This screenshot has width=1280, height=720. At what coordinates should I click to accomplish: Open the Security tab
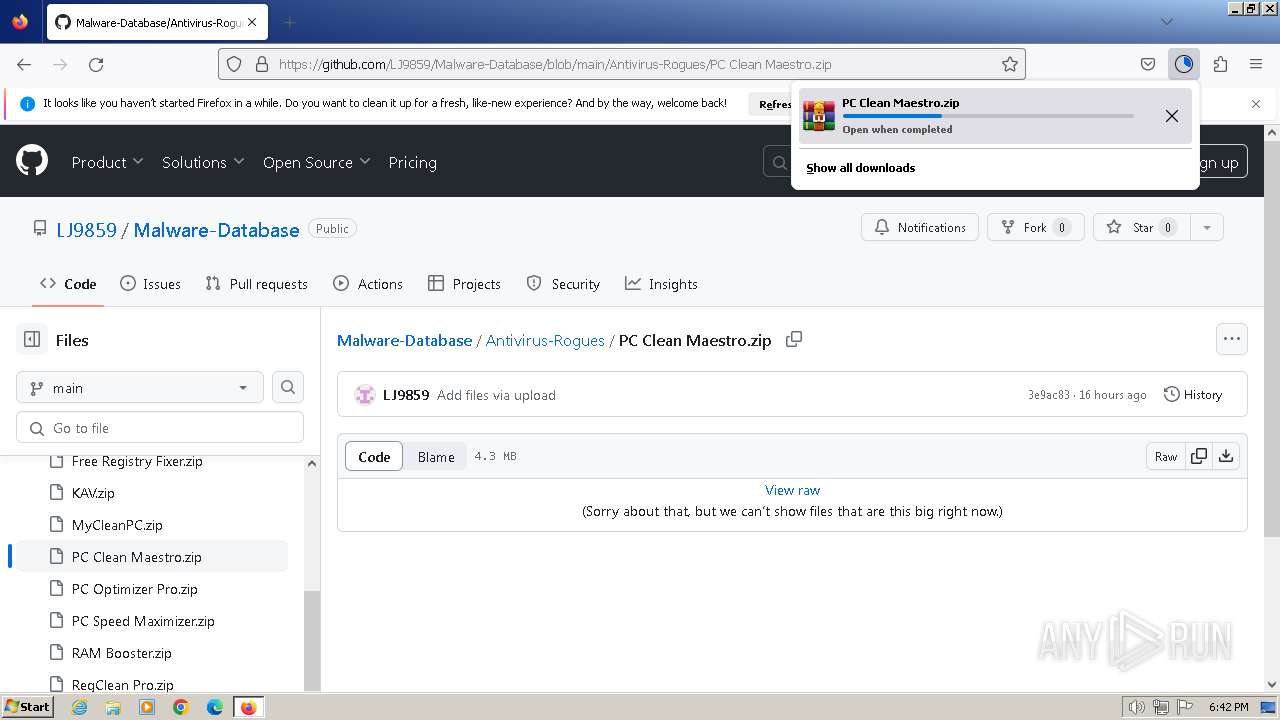click(563, 284)
